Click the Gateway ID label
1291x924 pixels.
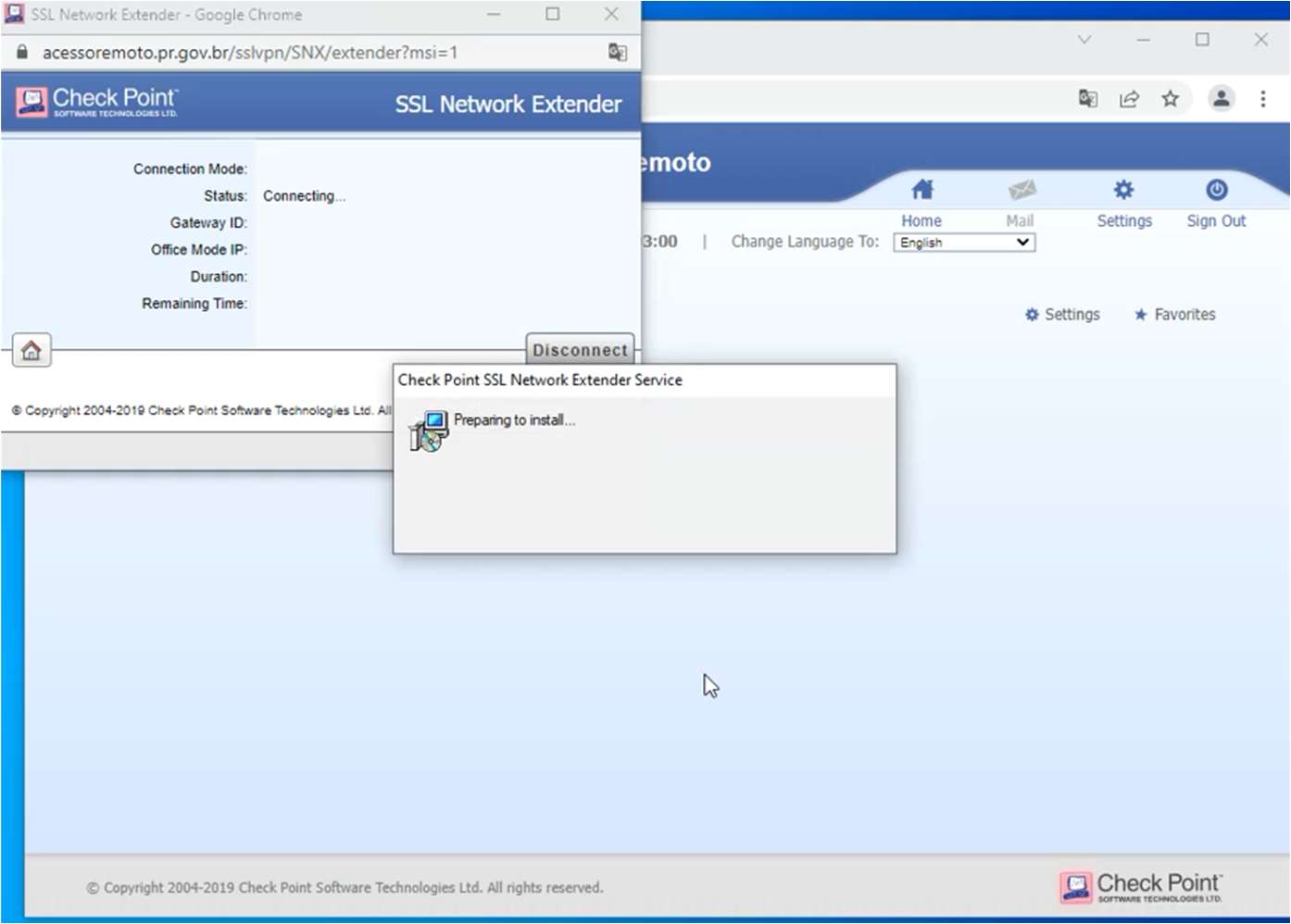click(208, 222)
